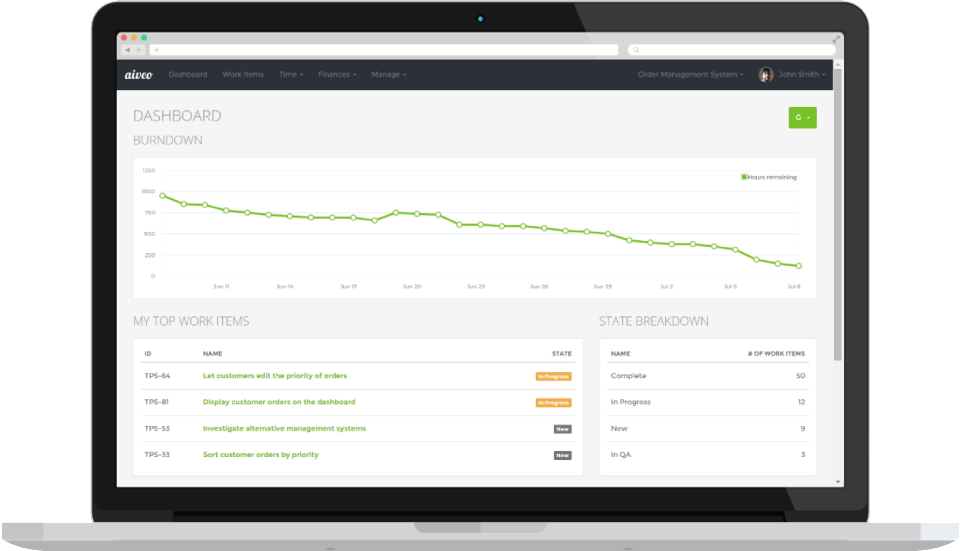The image size is (960, 551).
Task: Click the Complete row in State Breakdown
Action: click(x=708, y=376)
